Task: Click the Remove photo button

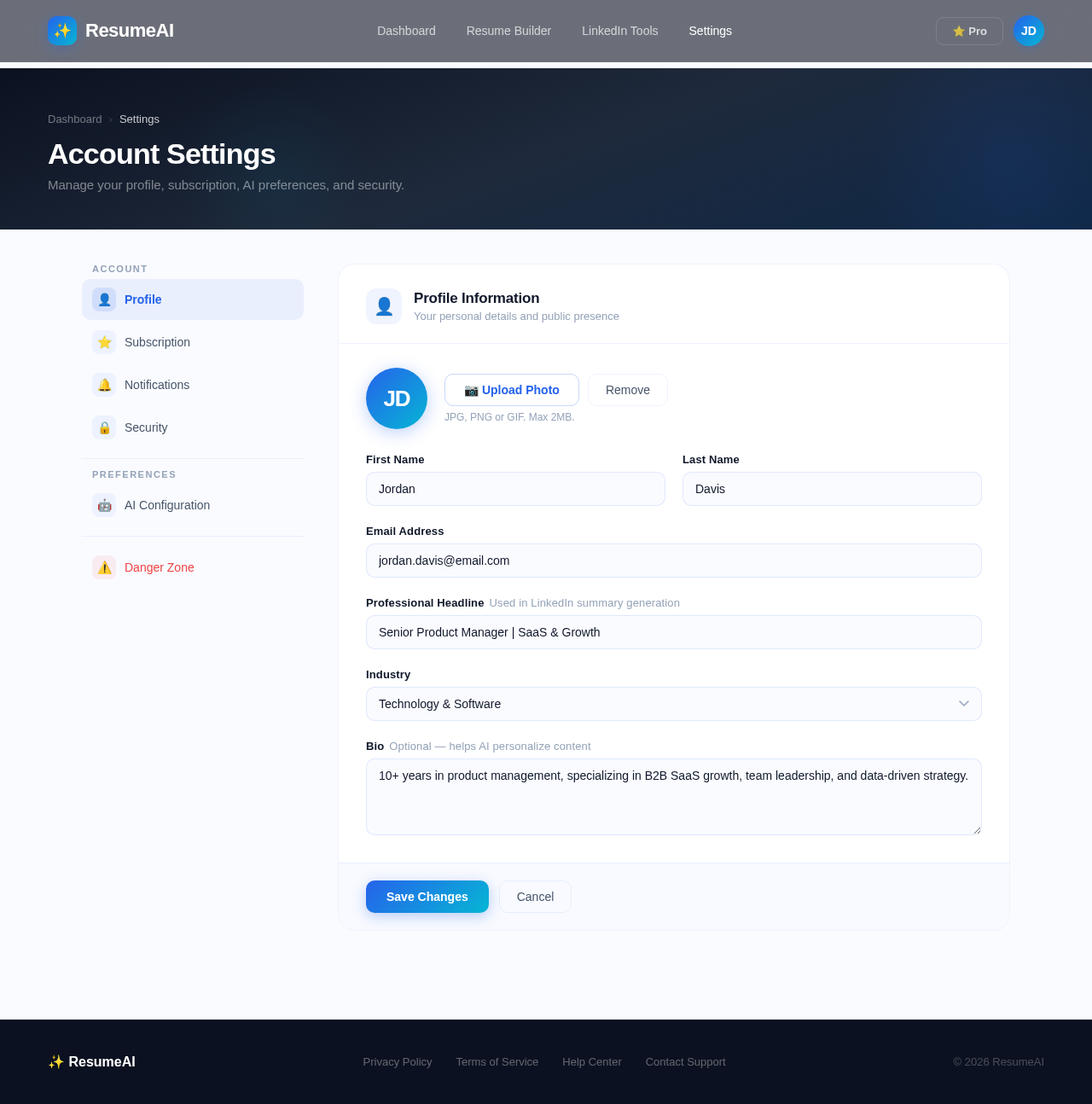Action: (627, 389)
